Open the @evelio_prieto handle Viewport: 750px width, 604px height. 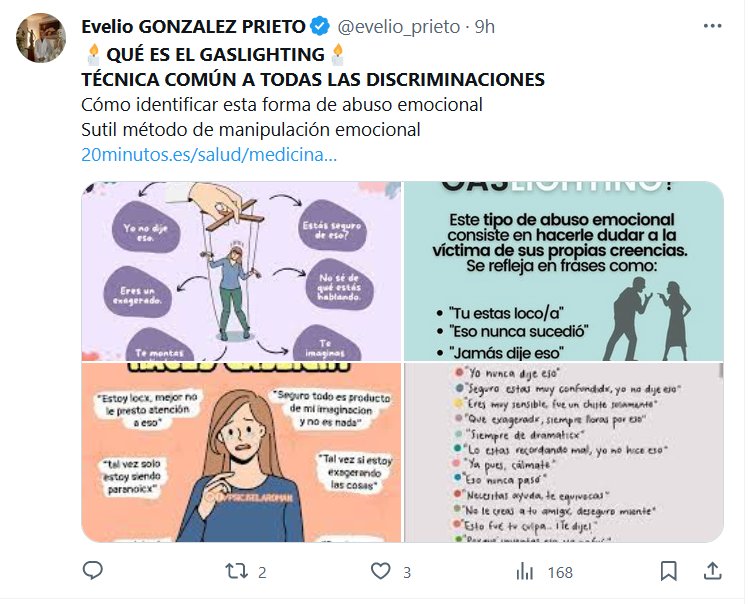tap(398, 27)
